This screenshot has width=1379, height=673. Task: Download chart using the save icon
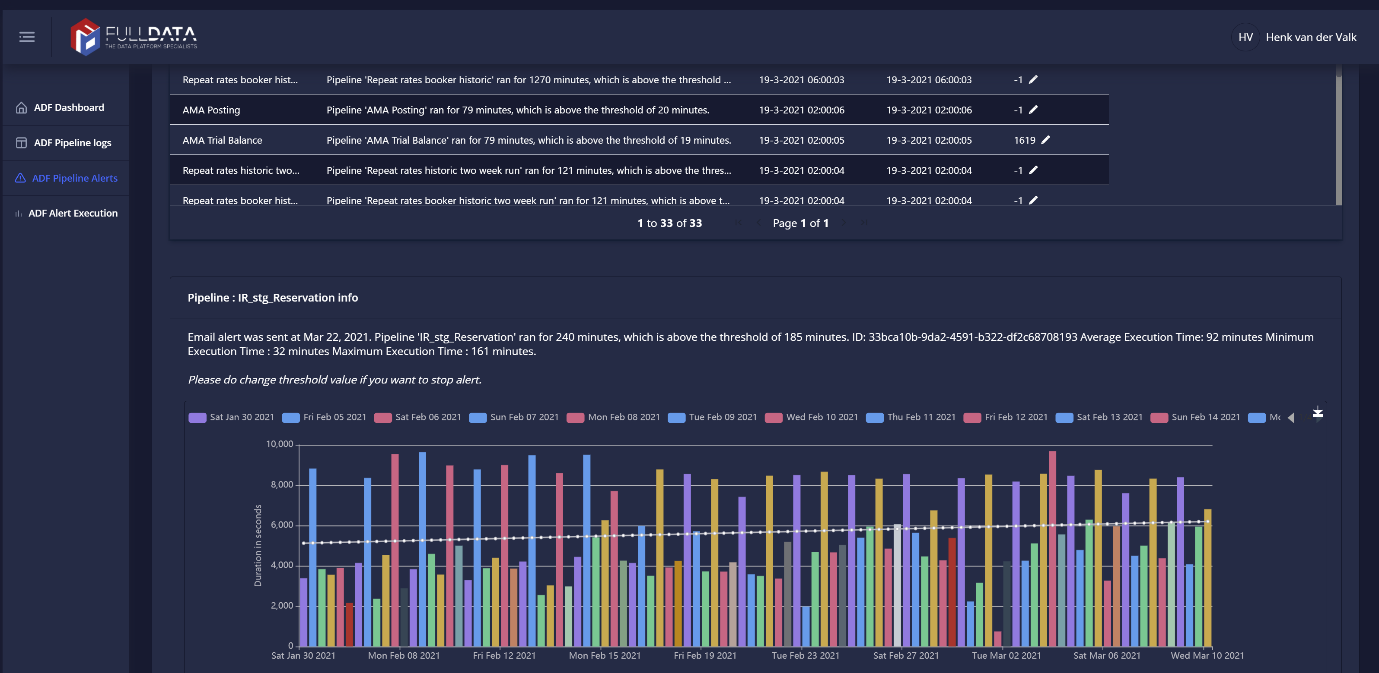point(1318,413)
